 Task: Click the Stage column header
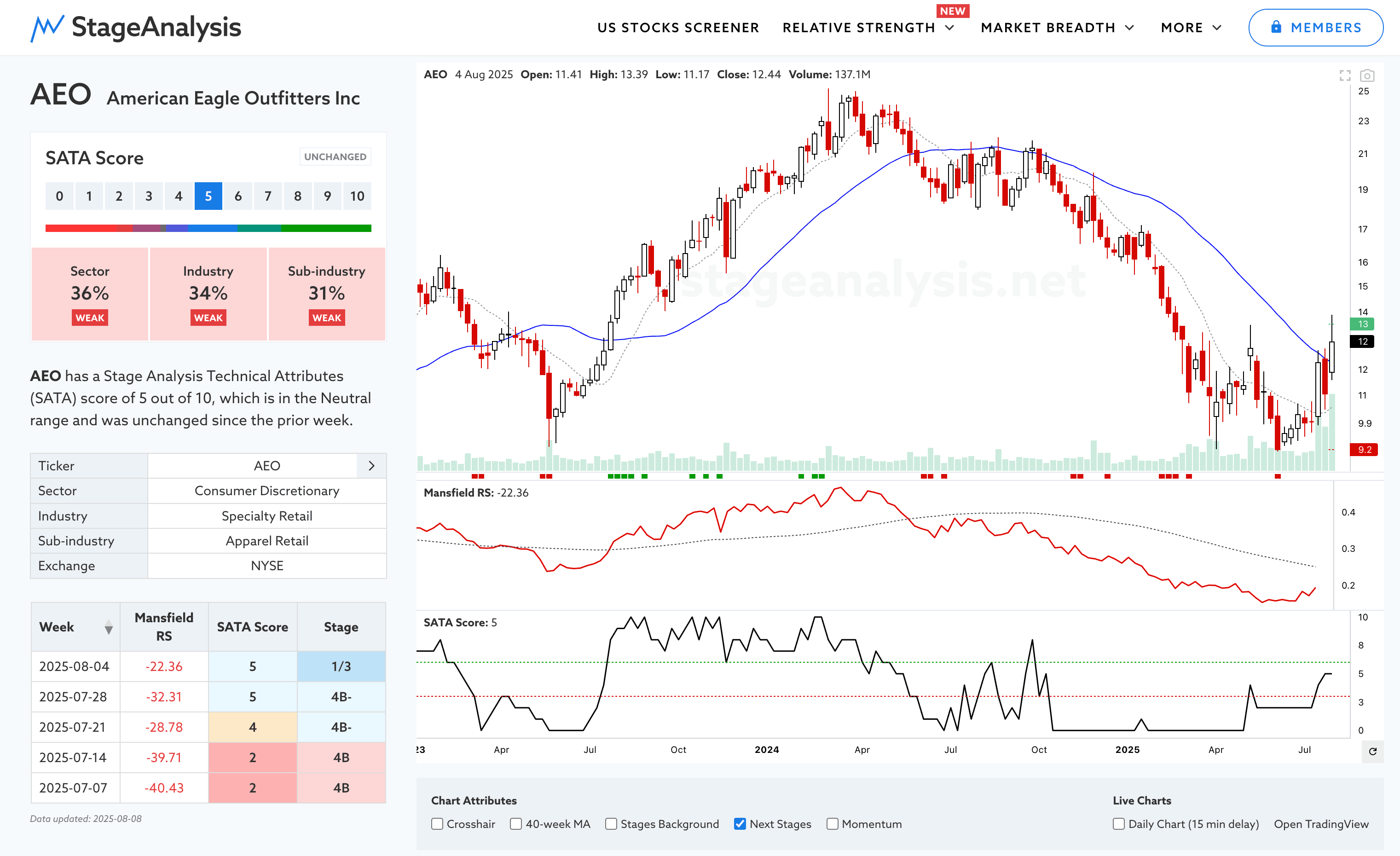click(x=341, y=626)
